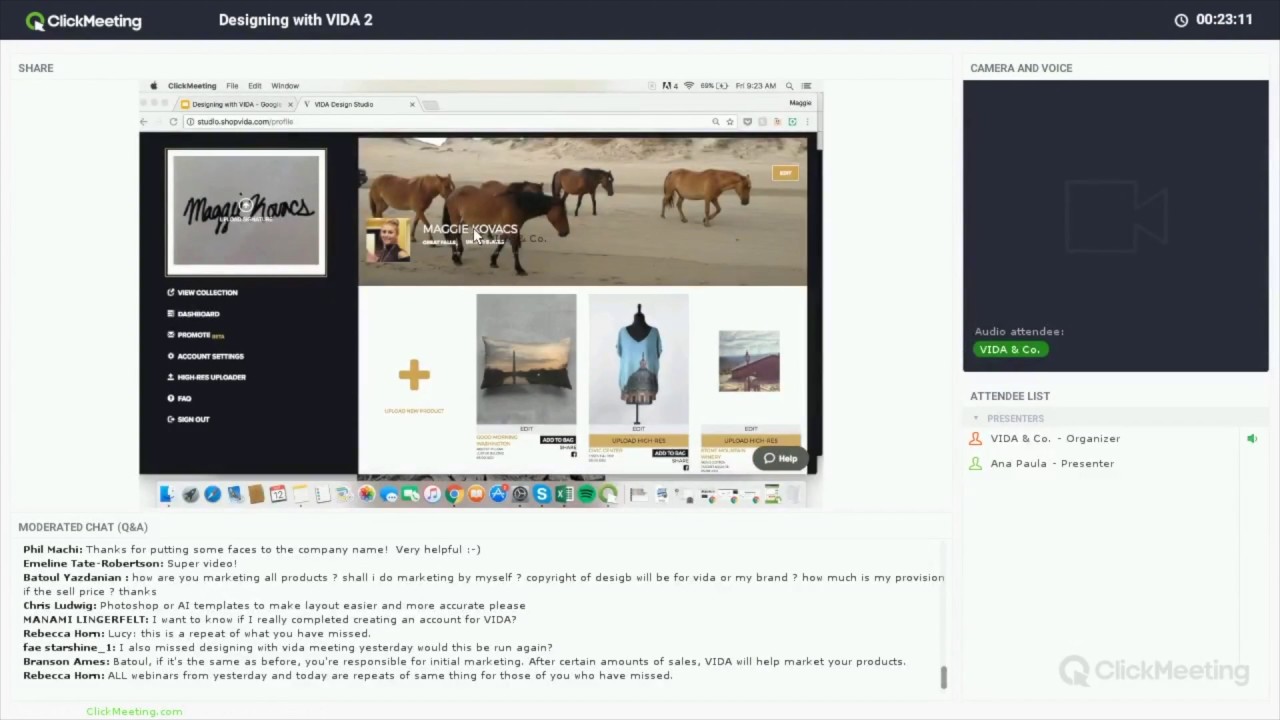Click the Skype icon in the shared dock
This screenshot has width=1280, height=720.
click(x=542, y=494)
